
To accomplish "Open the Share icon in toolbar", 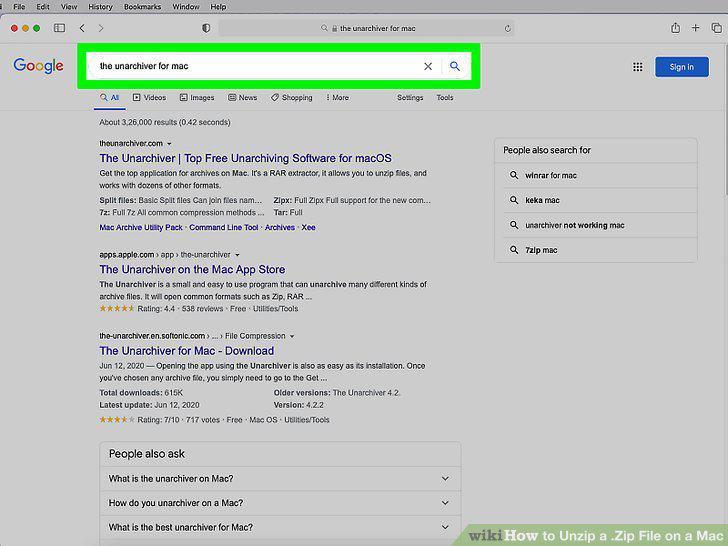I will point(676,28).
